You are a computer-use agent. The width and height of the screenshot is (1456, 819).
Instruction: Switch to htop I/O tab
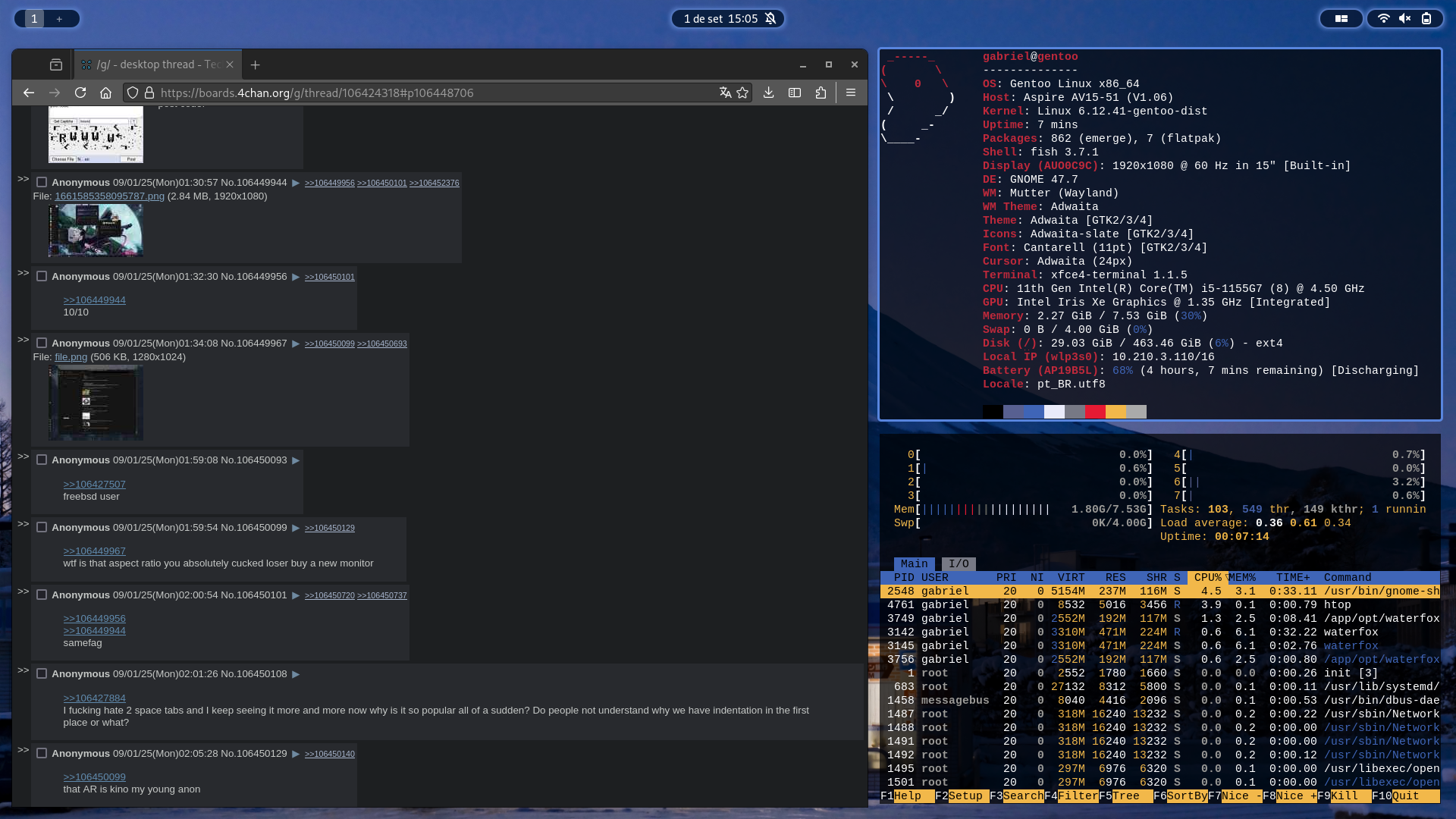[959, 563]
